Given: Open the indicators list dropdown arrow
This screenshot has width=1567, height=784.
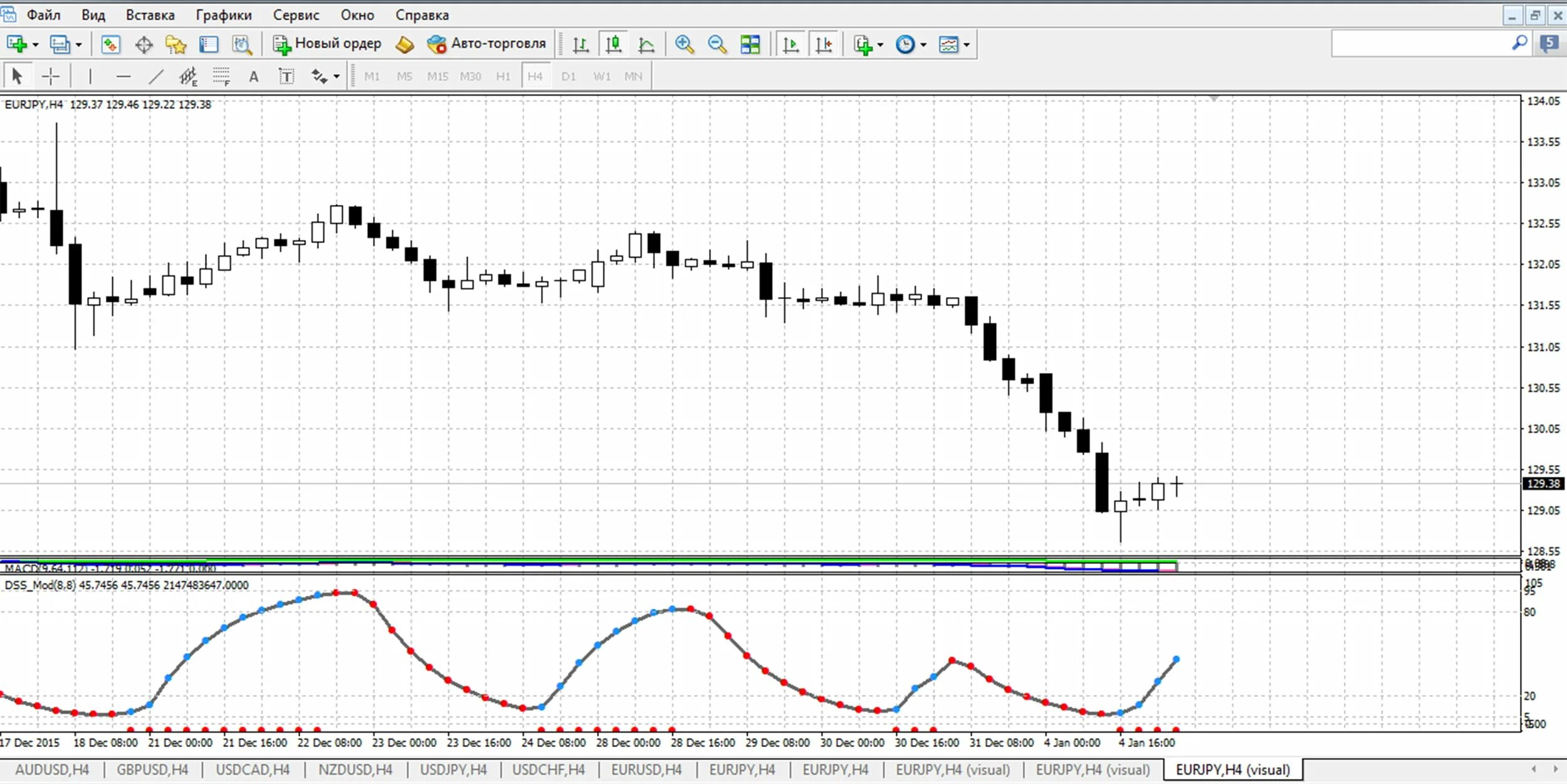Looking at the screenshot, I should coord(881,44).
